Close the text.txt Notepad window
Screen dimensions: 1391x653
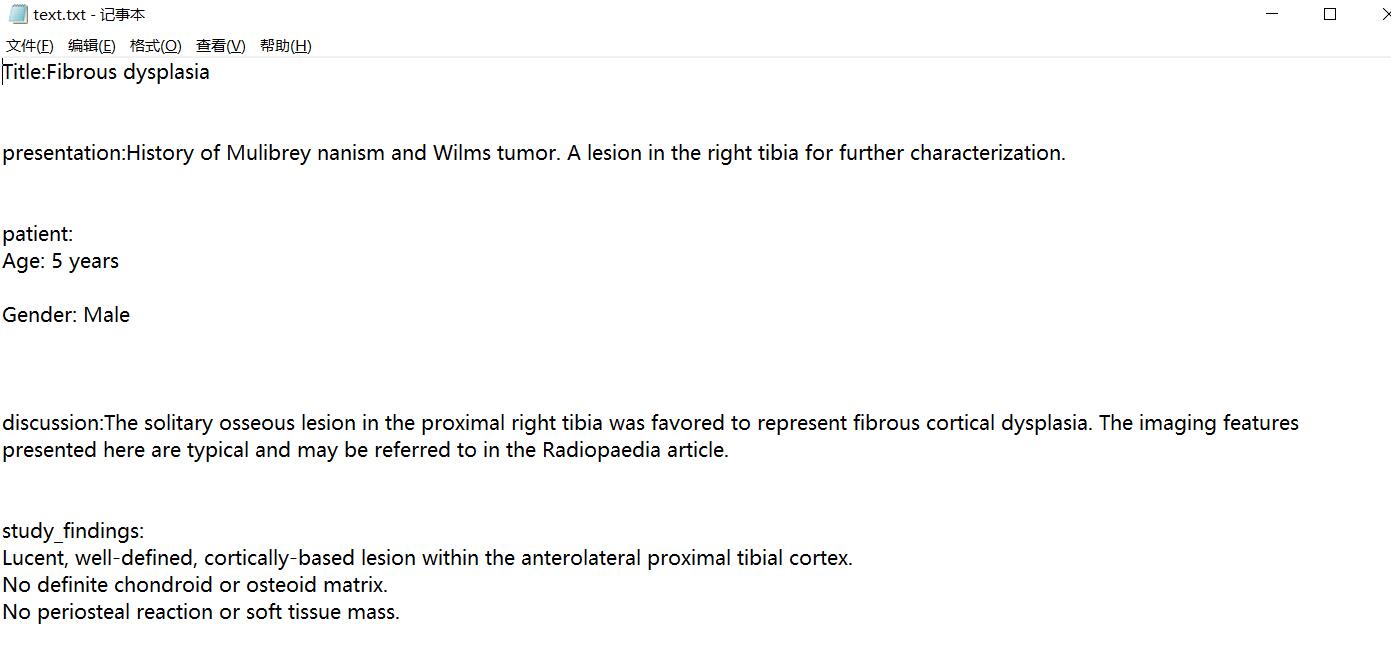pyautogui.click(x=1384, y=14)
